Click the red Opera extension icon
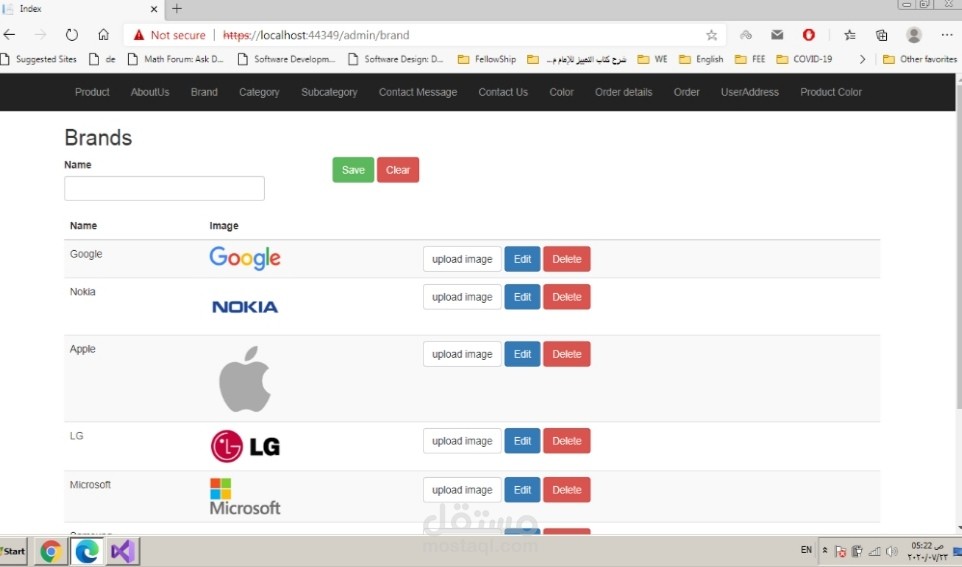 point(809,35)
